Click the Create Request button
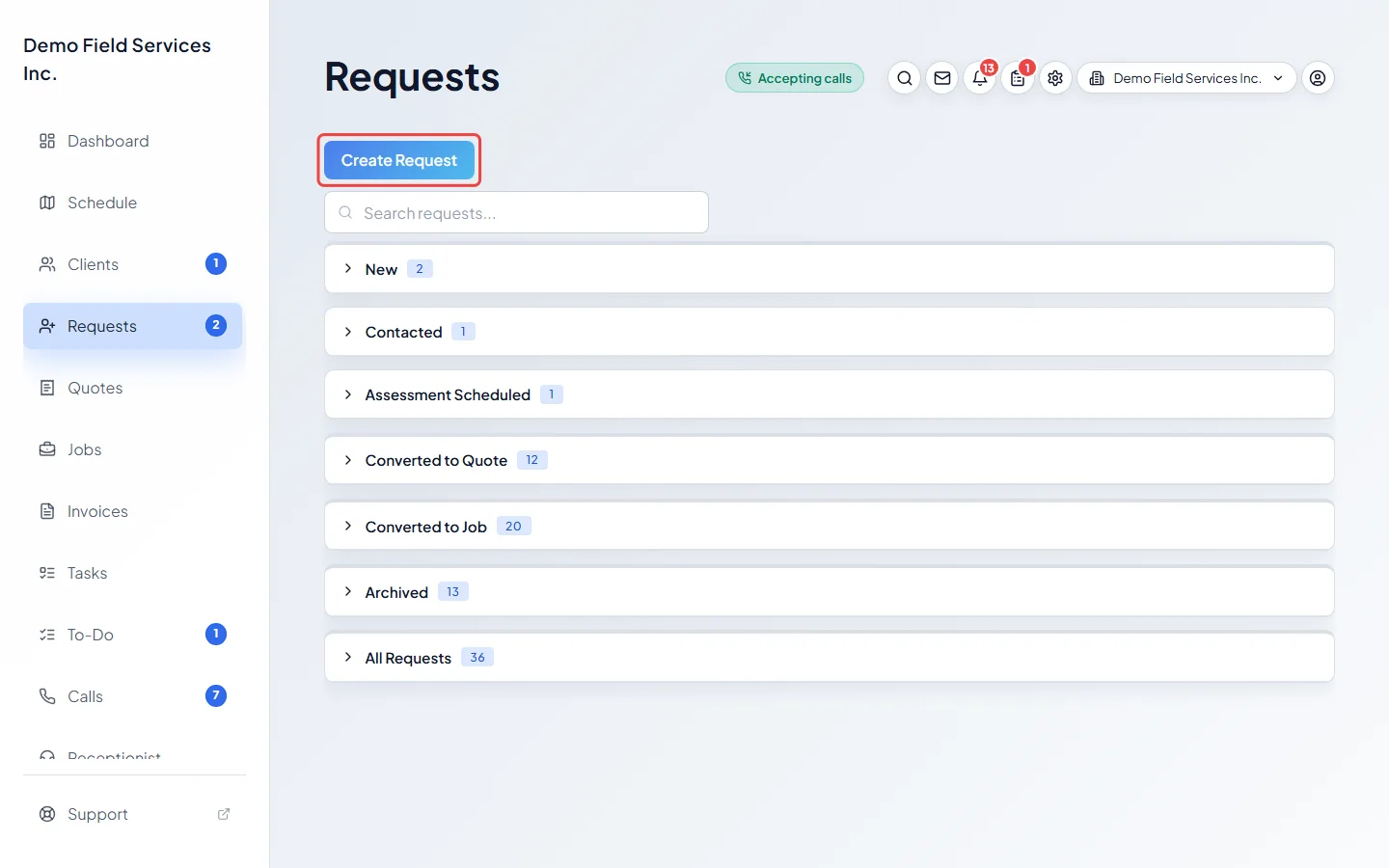The image size is (1389, 868). pyautogui.click(x=399, y=160)
